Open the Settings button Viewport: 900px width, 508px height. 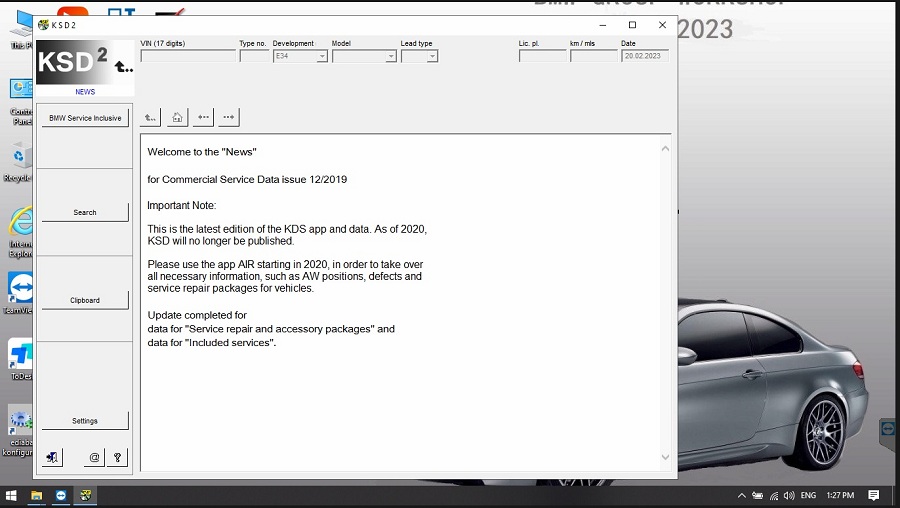click(85, 421)
